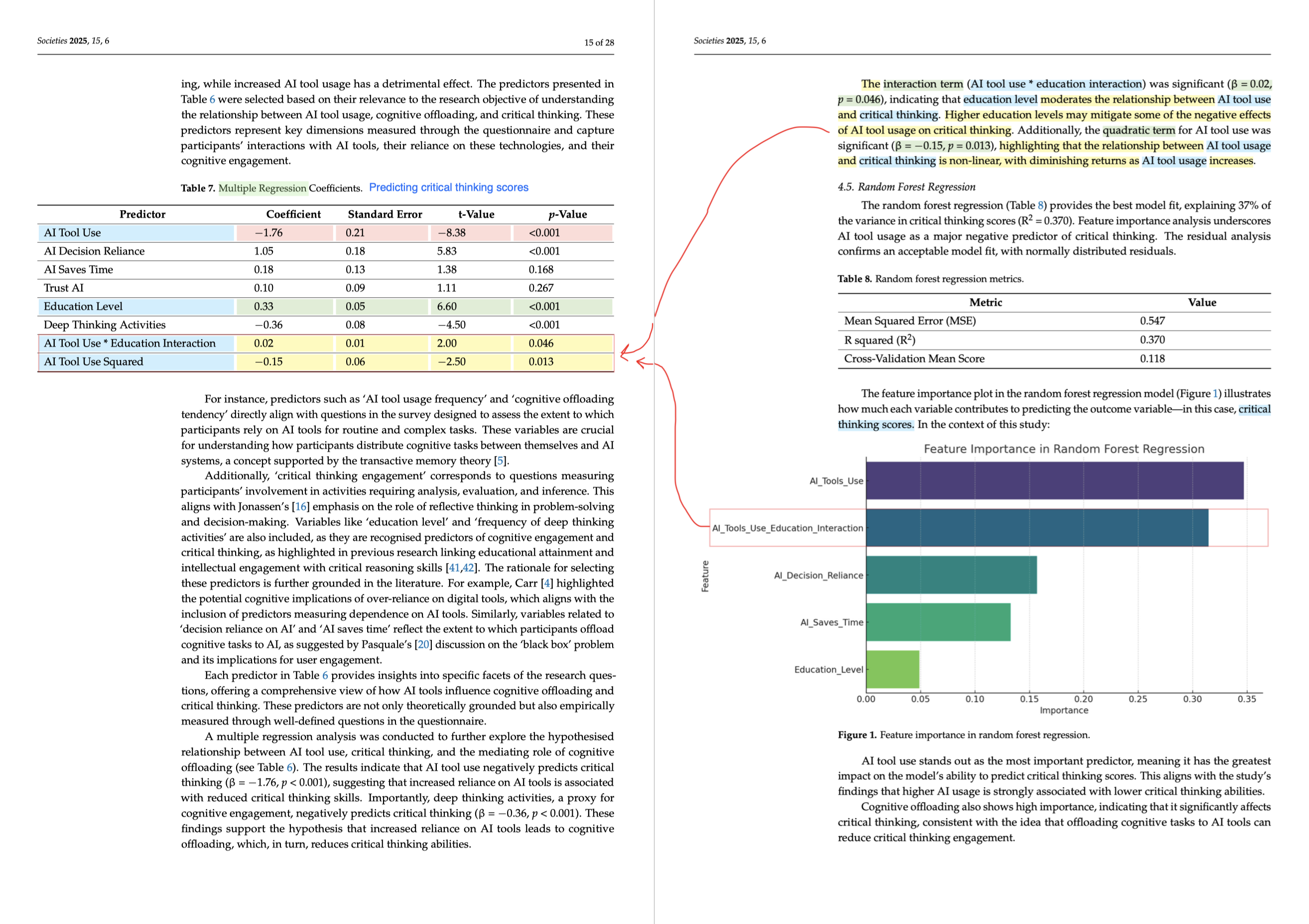Click the Education_Level light green bar

click(892, 670)
